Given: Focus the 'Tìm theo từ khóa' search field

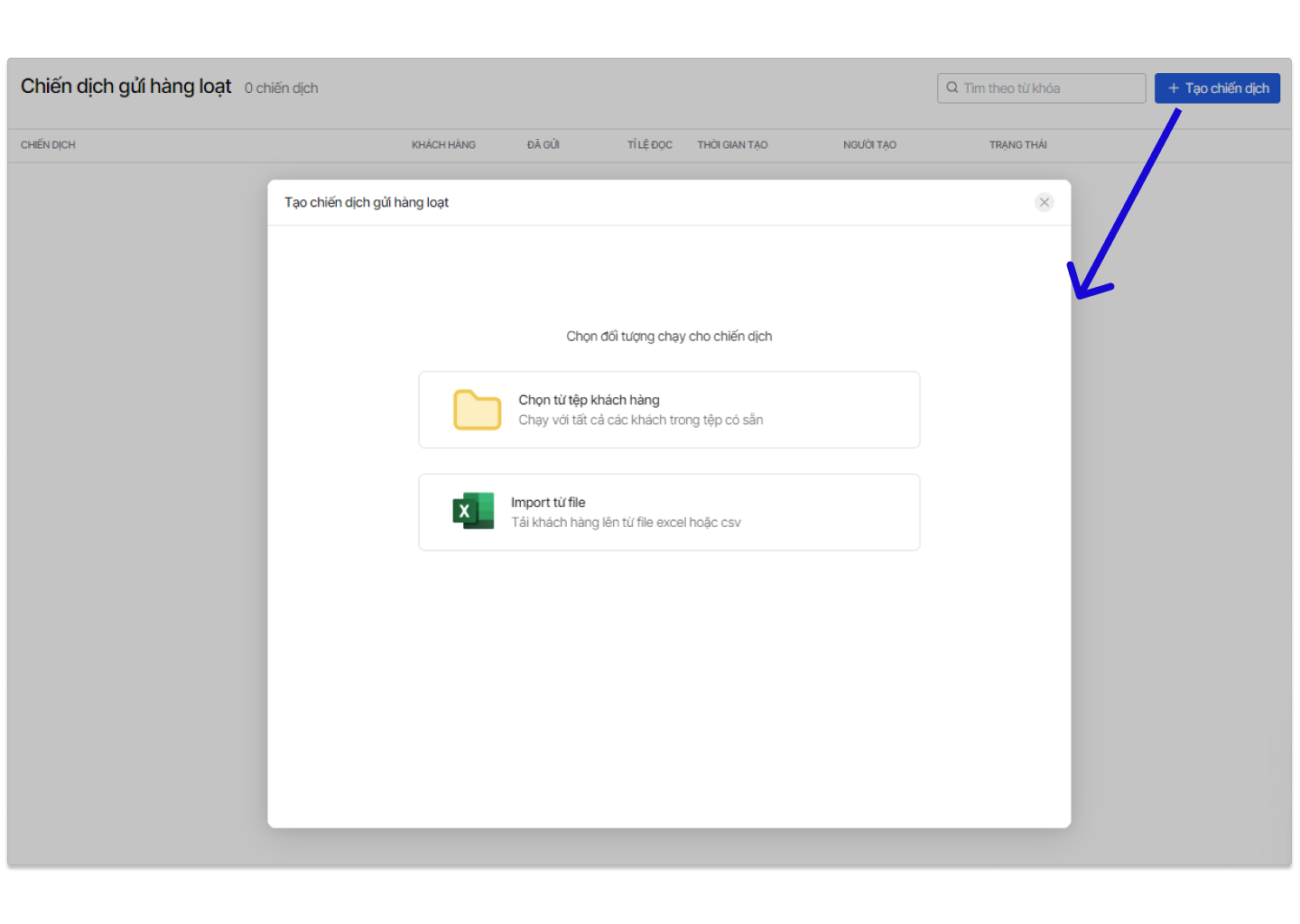Looking at the screenshot, I should tap(1047, 88).
